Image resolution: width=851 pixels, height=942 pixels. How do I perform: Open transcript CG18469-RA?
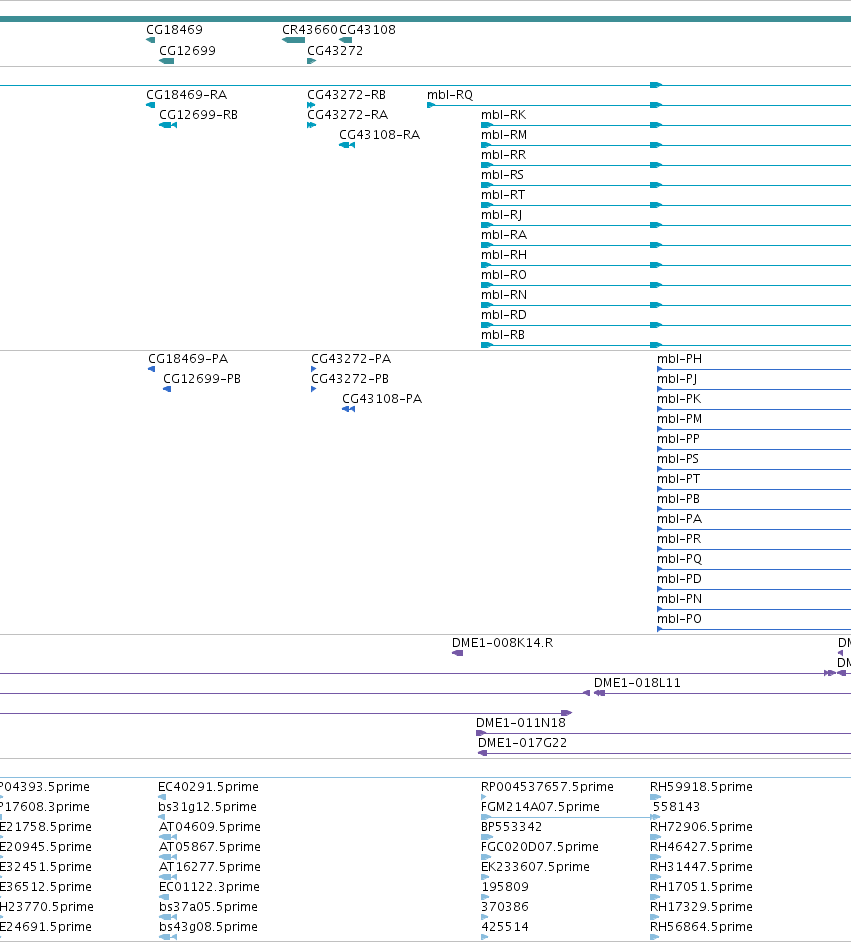(187, 94)
